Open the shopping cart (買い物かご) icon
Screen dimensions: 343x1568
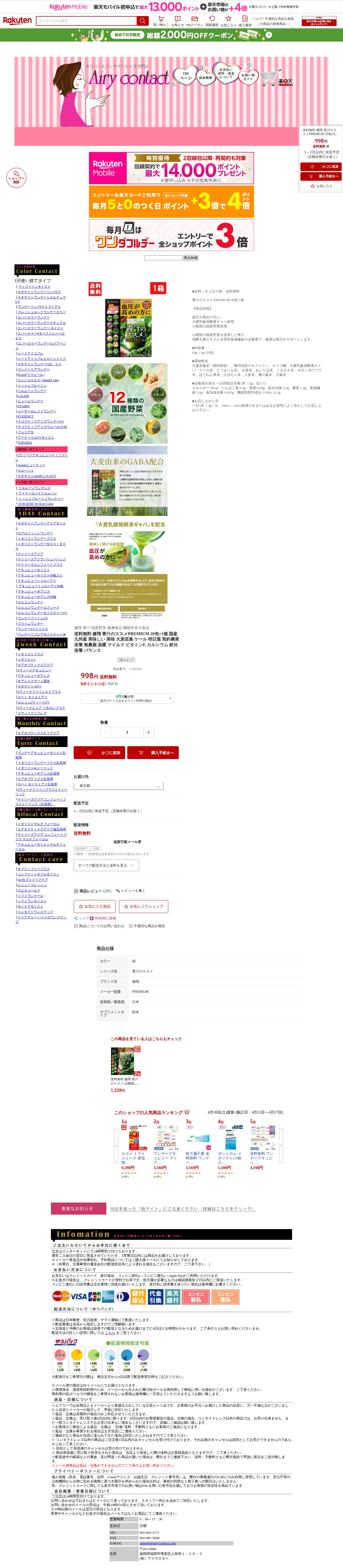click(x=161, y=19)
